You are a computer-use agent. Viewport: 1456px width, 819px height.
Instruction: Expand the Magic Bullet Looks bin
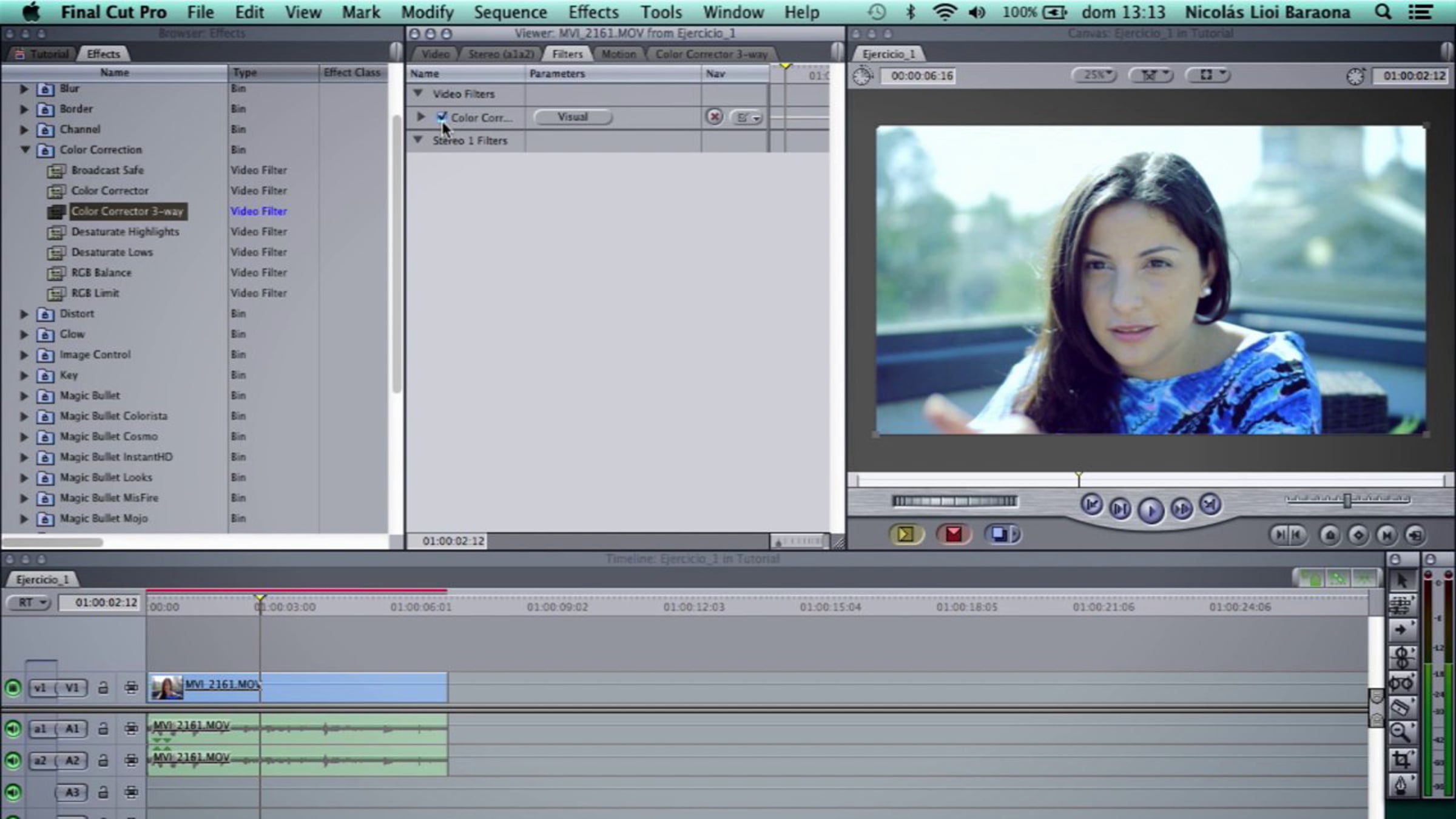[24, 478]
